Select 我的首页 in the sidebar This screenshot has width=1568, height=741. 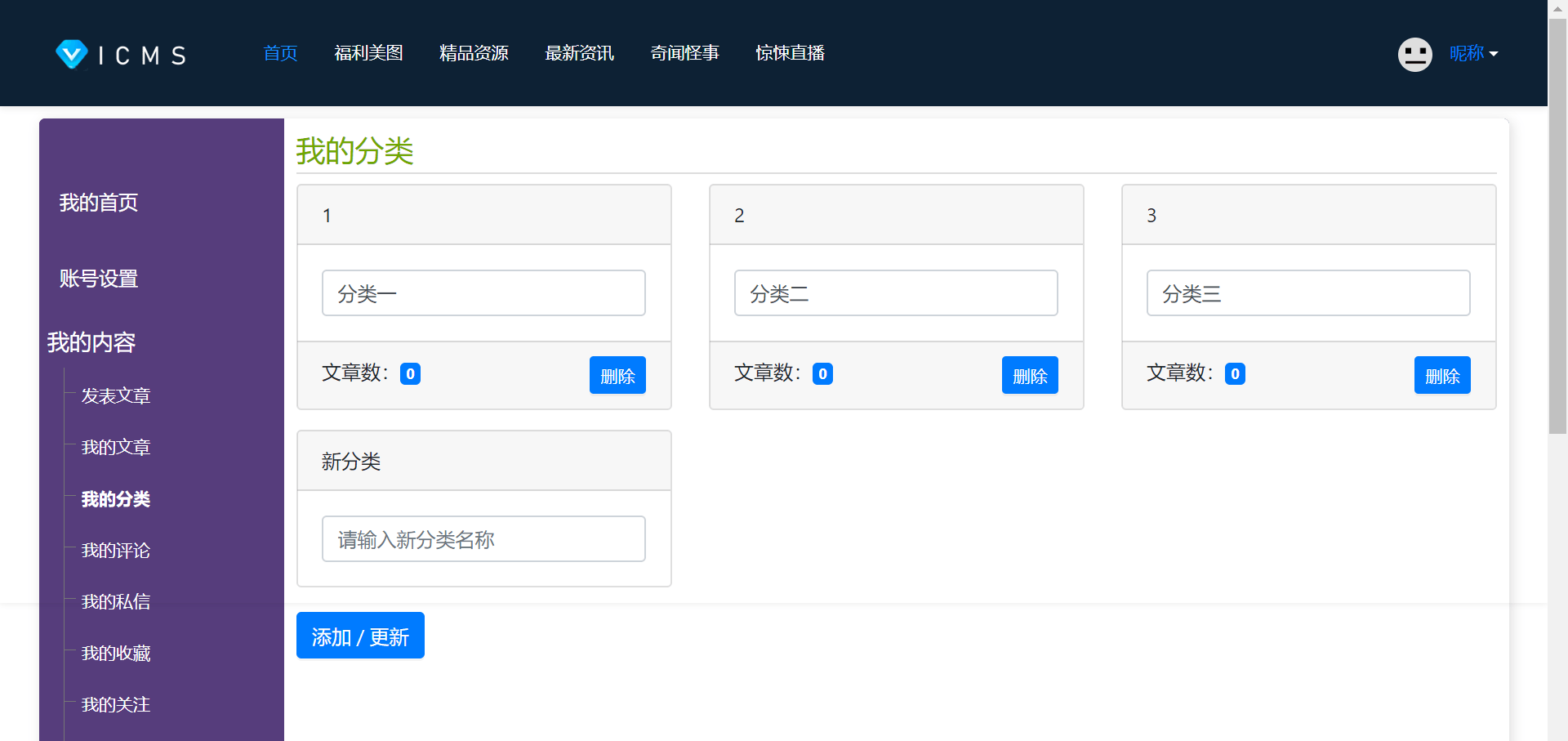click(99, 203)
